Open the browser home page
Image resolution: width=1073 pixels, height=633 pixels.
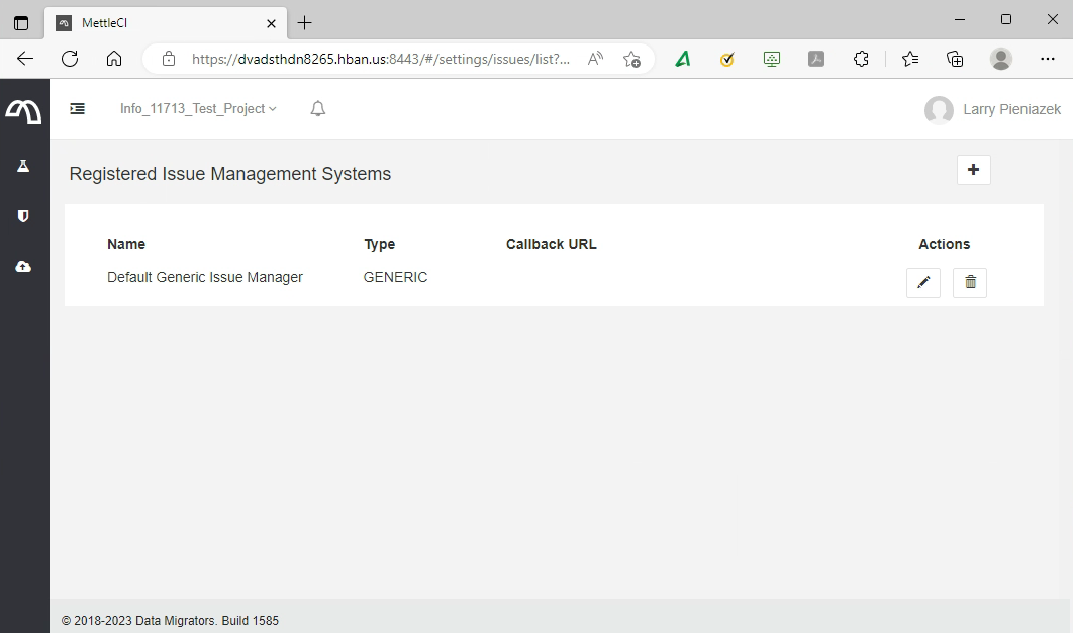click(114, 59)
